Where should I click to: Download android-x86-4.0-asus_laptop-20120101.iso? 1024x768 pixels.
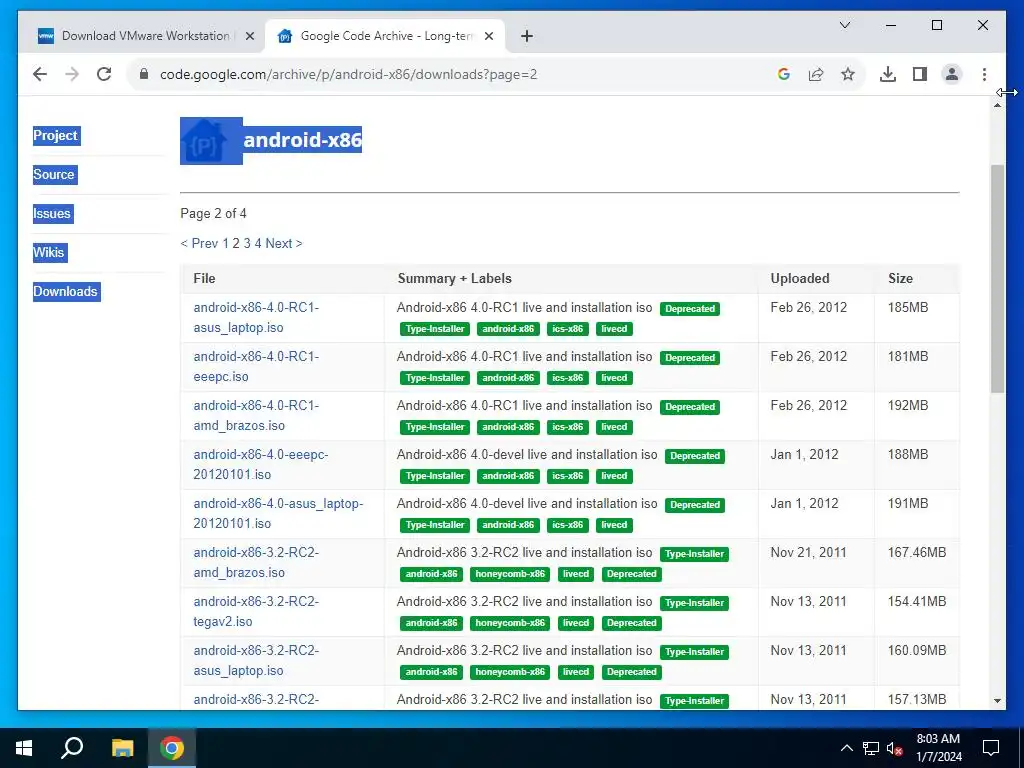(x=278, y=513)
